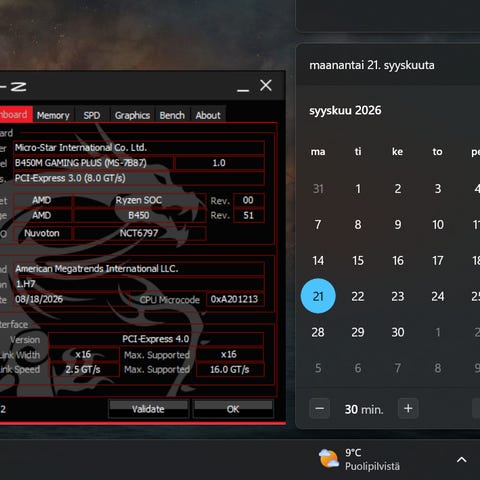The image size is (480, 480).
Task: Switch to the Graphics tab
Action: coord(132,115)
